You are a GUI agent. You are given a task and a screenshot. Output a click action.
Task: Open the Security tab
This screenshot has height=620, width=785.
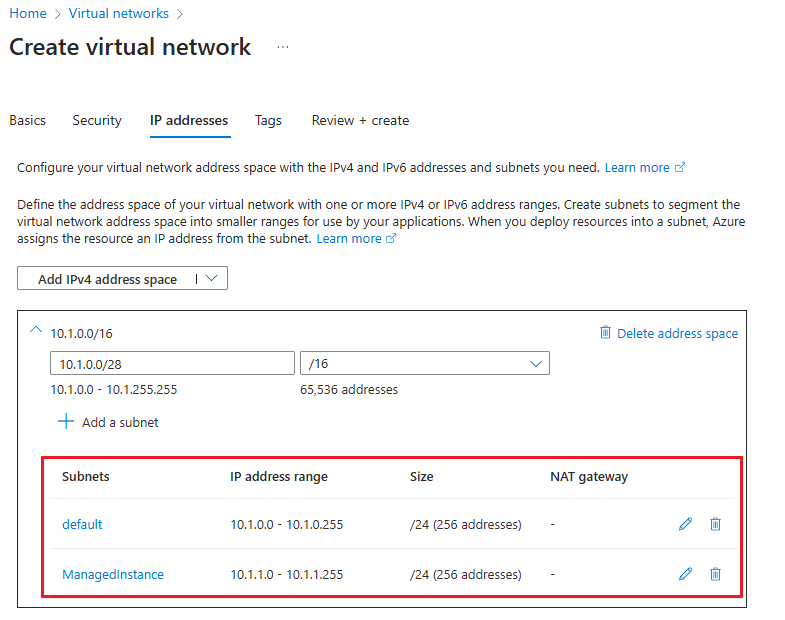click(97, 120)
